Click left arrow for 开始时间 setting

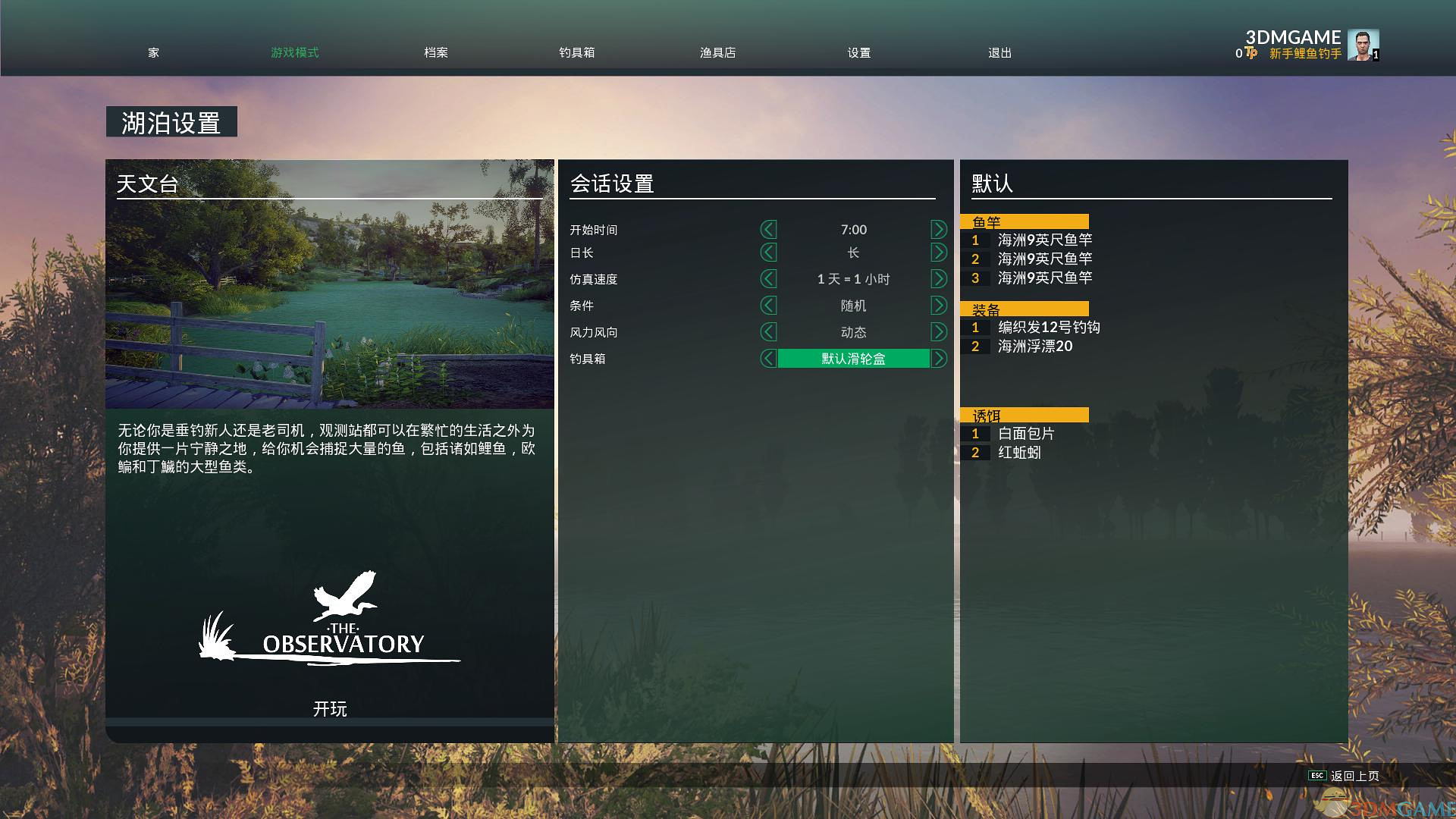(x=768, y=229)
